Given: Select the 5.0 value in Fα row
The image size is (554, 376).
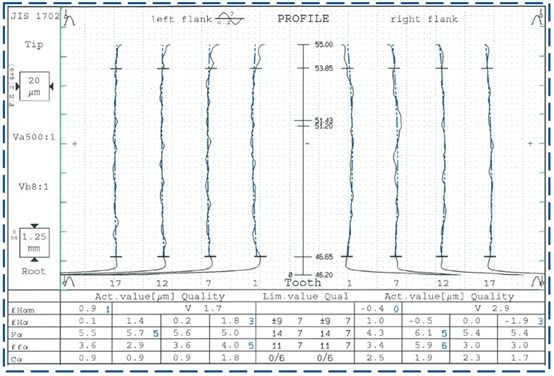Looking at the screenshot, I should tap(230, 333).
